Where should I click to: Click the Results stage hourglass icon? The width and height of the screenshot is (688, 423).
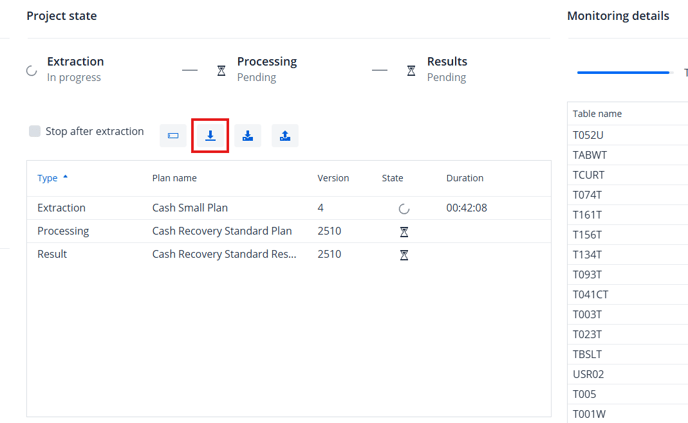pos(411,71)
